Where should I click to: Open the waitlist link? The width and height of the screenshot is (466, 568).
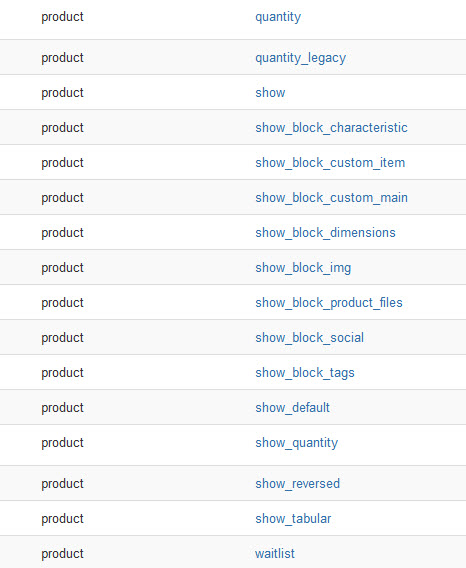pos(275,554)
